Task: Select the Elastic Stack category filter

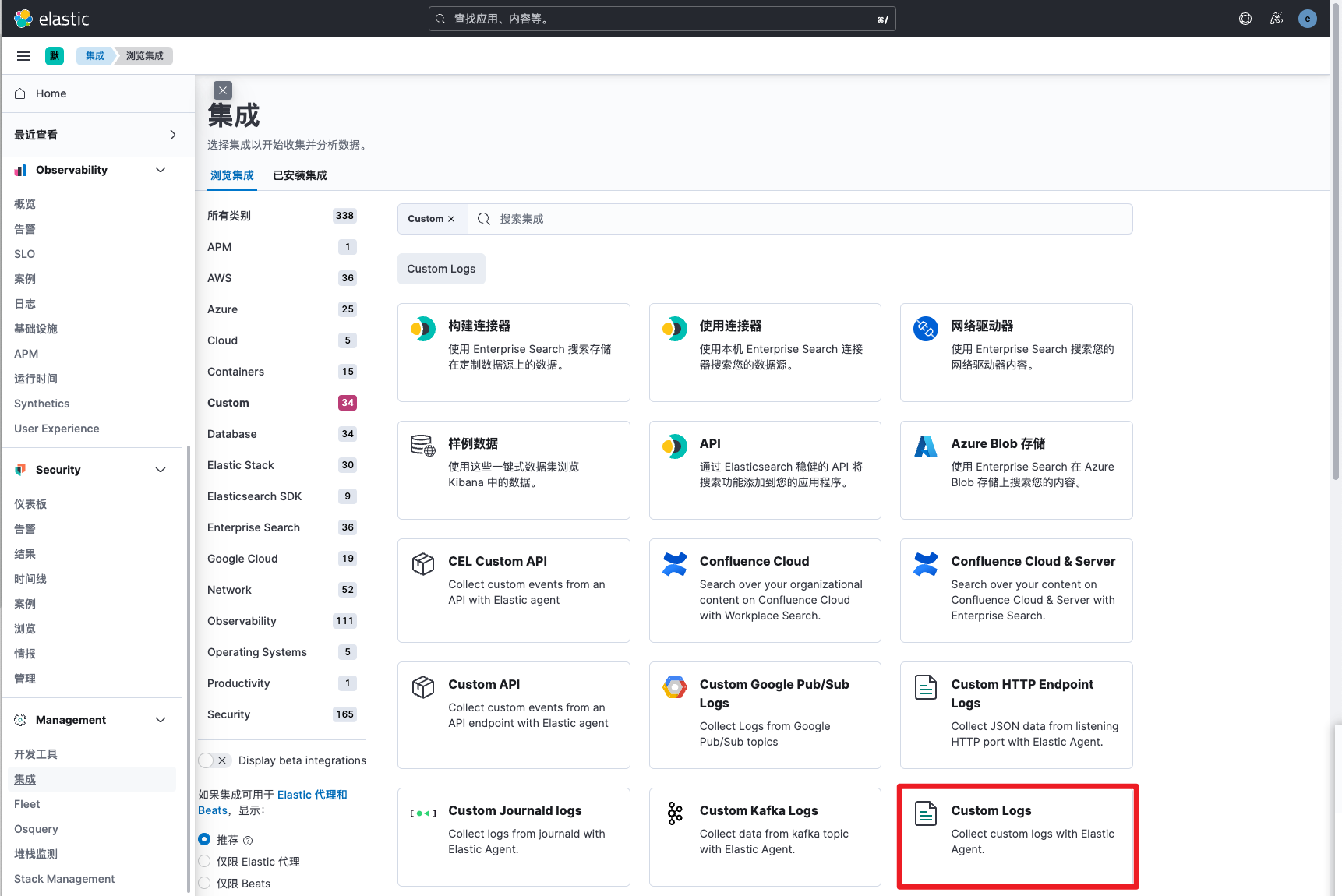Action: 282,465
